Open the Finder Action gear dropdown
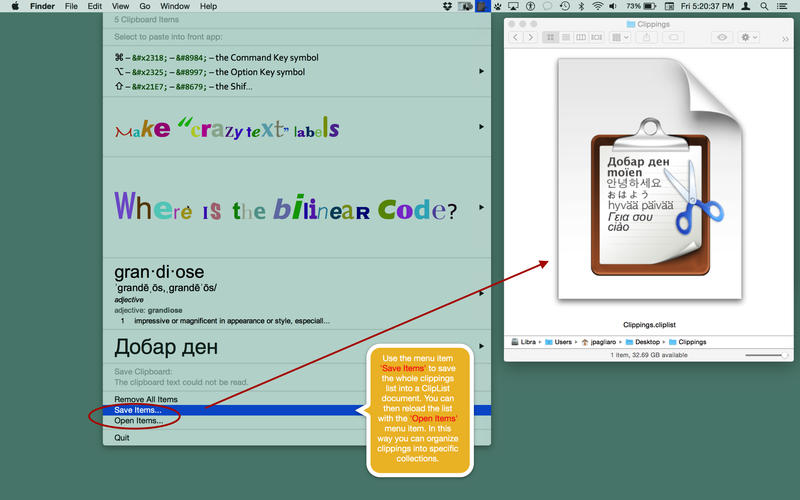800x500 pixels. [x=748, y=37]
